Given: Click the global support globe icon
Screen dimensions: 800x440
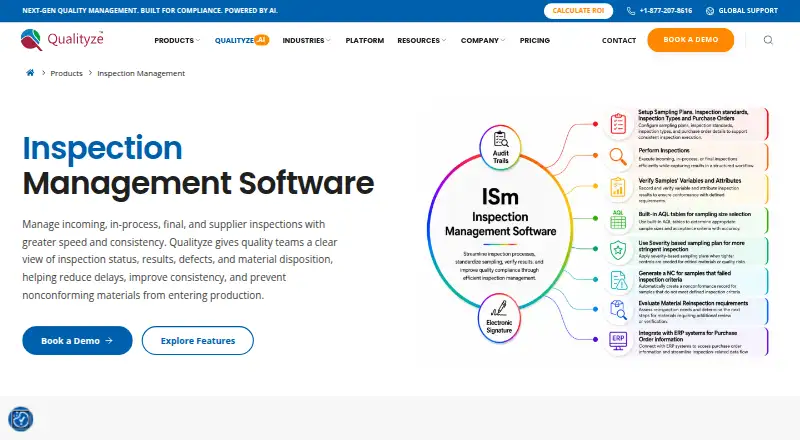Looking at the screenshot, I should 710,11.
